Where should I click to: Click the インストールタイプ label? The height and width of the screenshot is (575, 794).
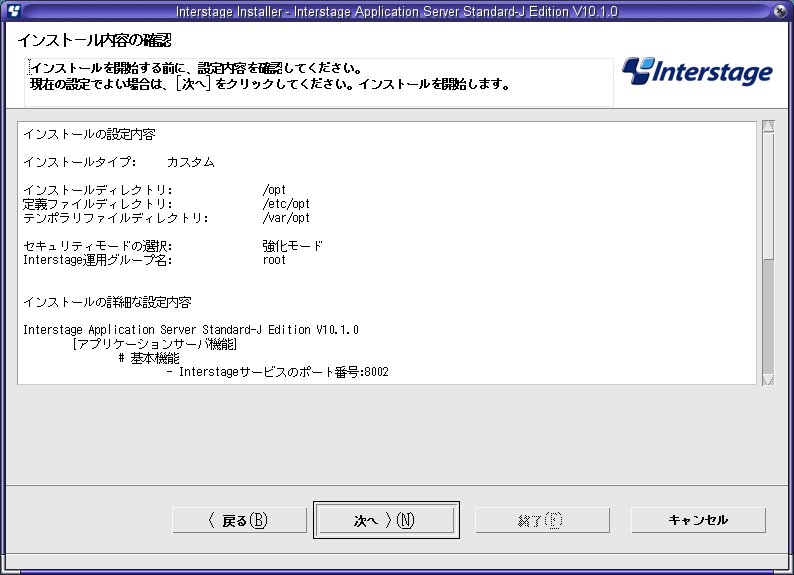[x=80, y=162]
